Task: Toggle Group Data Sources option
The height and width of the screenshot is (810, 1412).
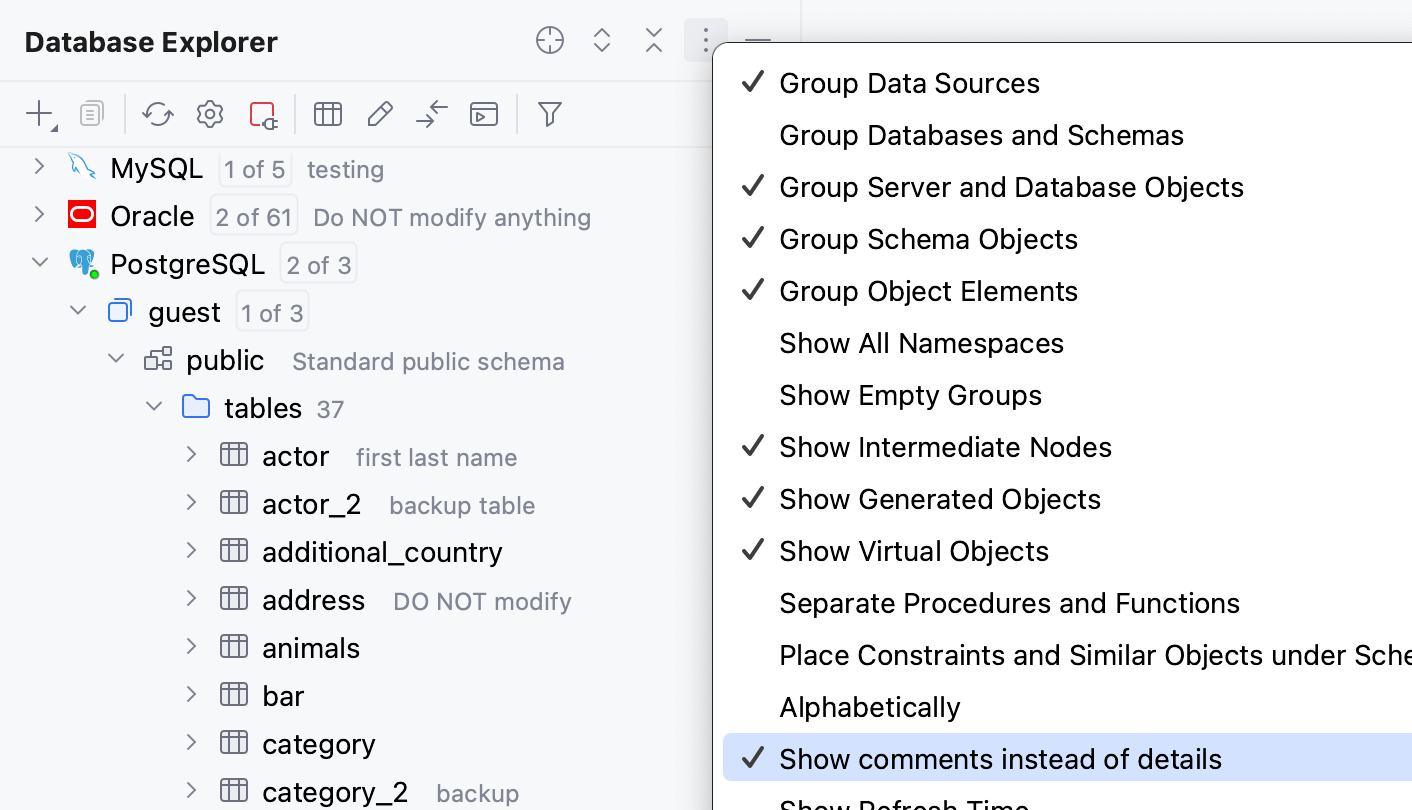Action: 909,83
